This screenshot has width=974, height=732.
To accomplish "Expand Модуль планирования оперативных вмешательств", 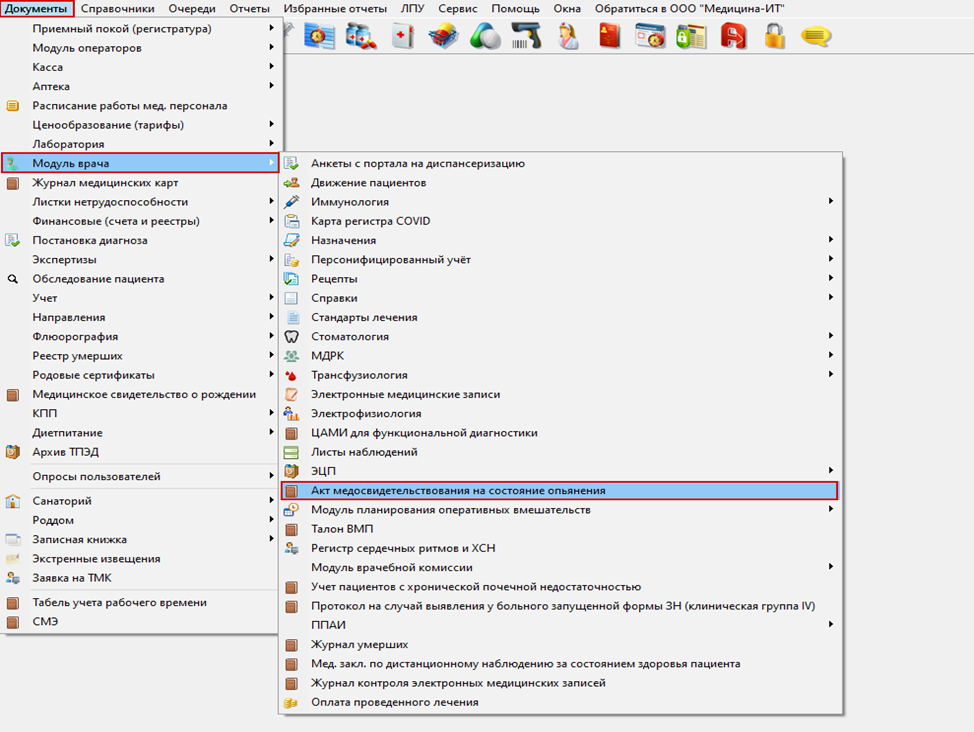I will (x=561, y=510).
